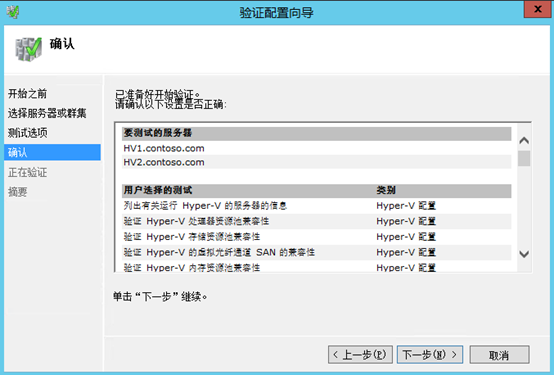Open the 选择服务器或群集 step
Image resolution: width=554 pixels, height=375 pixels.
[x=47, y=113]
